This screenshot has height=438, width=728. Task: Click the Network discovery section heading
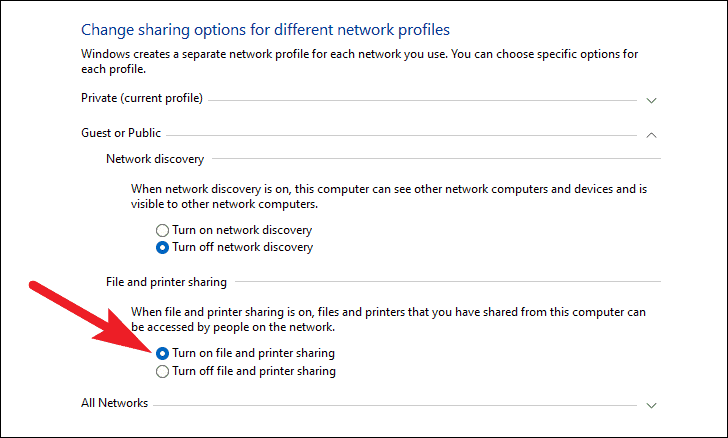pyautogui.click(x=155, y=159)
